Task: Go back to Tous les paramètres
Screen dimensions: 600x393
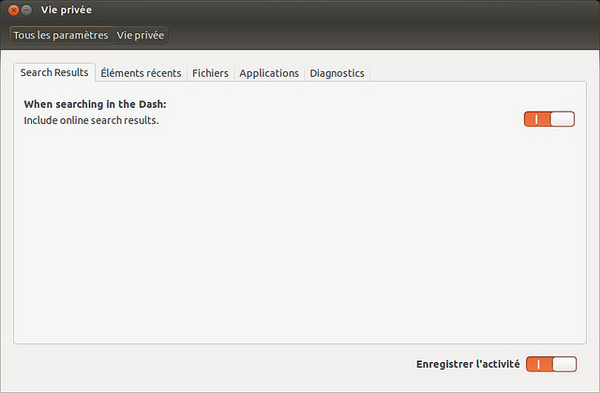Action: [61, 35]
